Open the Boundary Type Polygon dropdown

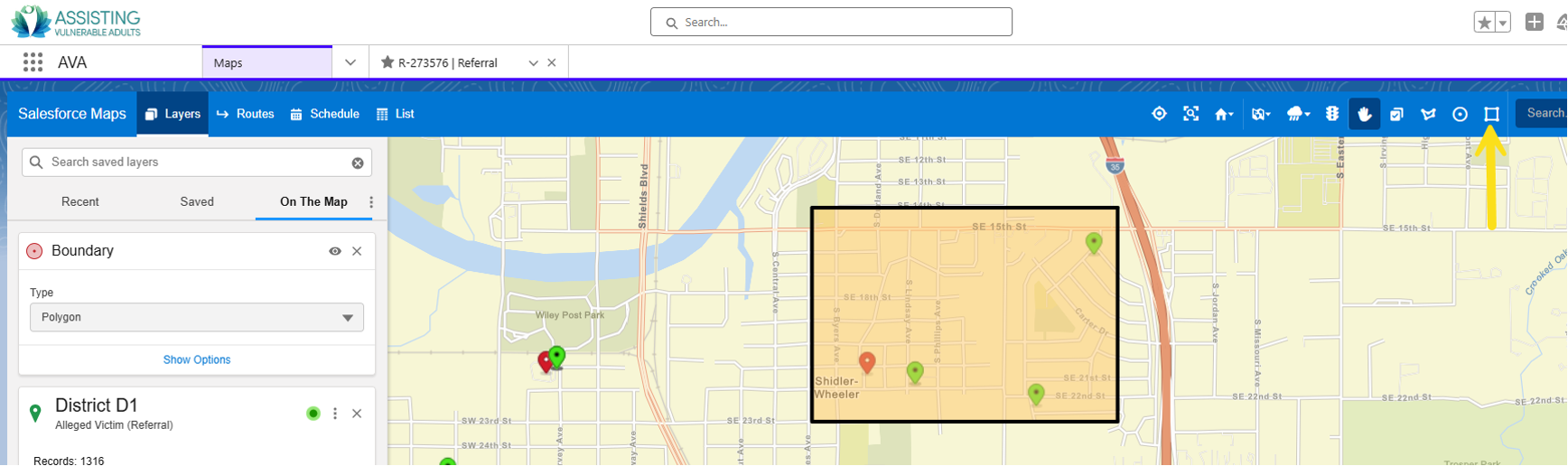[x=197, y=317]
